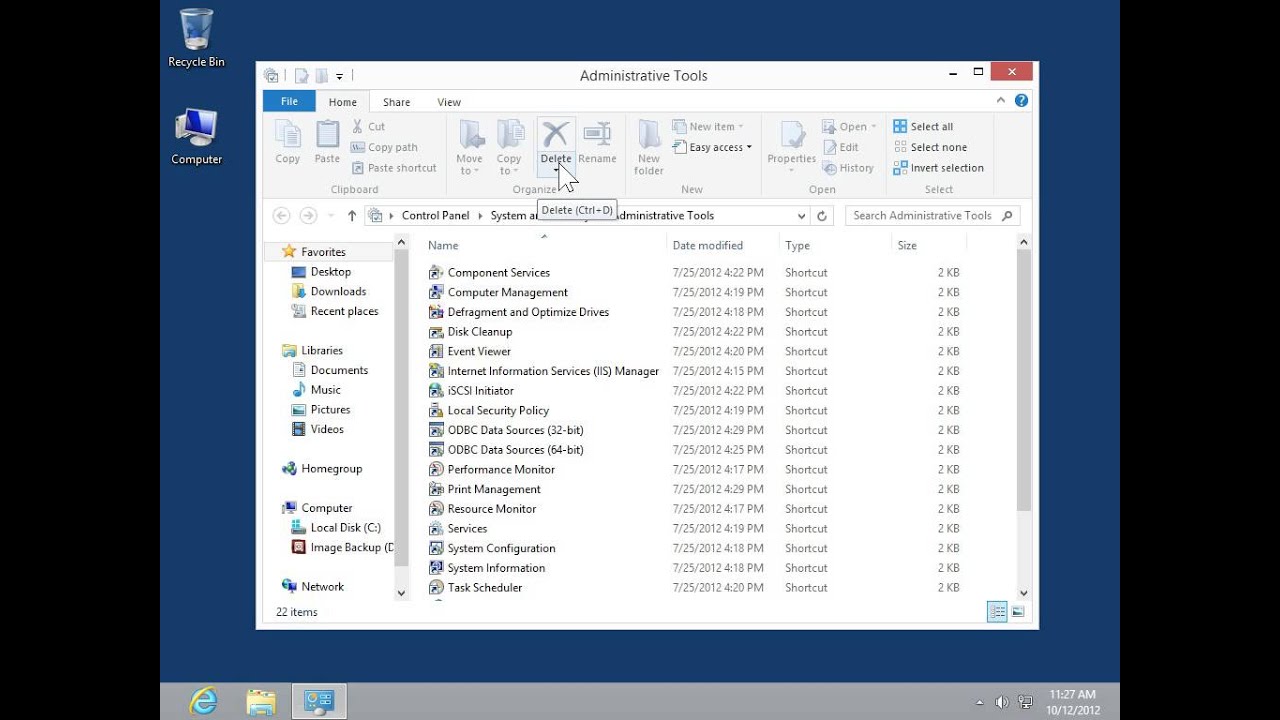Click the Cut scissors icon

click(x=358, y=126)
